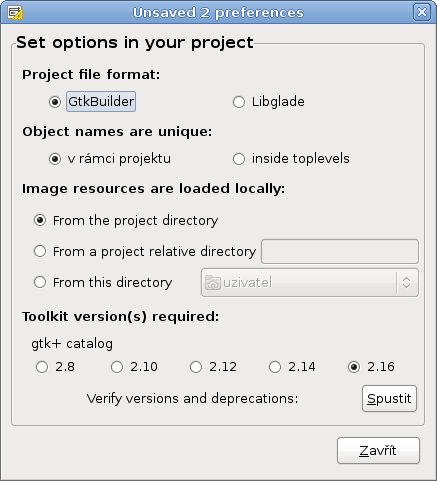Close the Unsaved 2 preferences window
Image resolution: width=437 pixels, height=481 pixels.
pyautogui.click(x=422, y=12)
